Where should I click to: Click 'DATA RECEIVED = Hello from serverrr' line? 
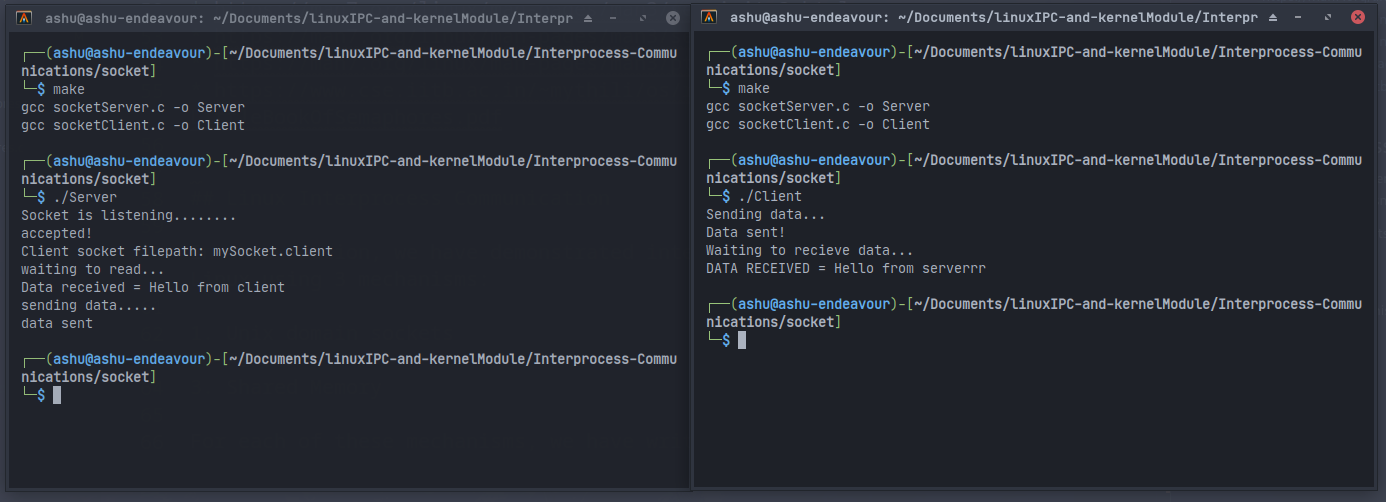pos(846,268)
